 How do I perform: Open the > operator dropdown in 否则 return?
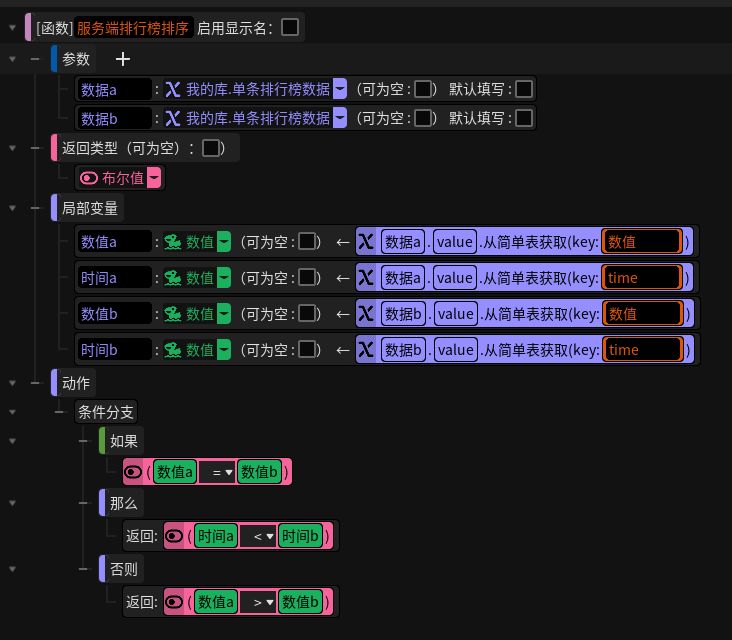258,602
